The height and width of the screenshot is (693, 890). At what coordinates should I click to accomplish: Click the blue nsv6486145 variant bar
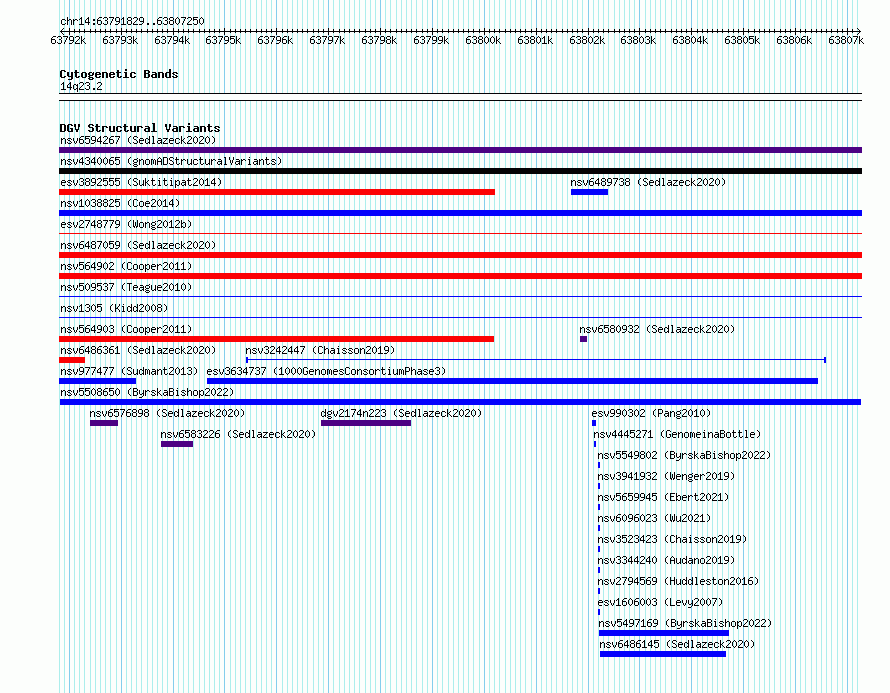663,654
